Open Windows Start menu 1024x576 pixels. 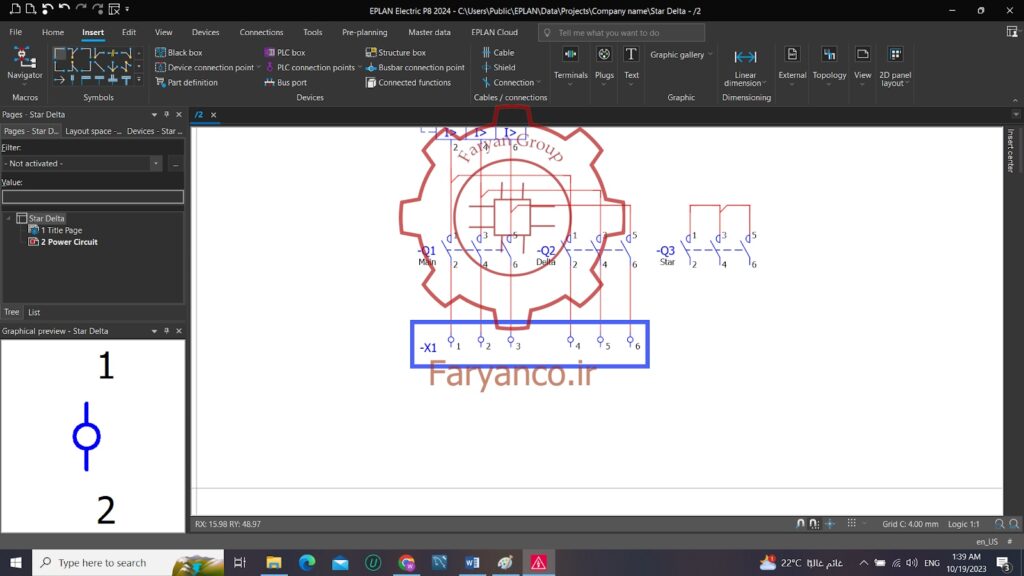[16, 562]
